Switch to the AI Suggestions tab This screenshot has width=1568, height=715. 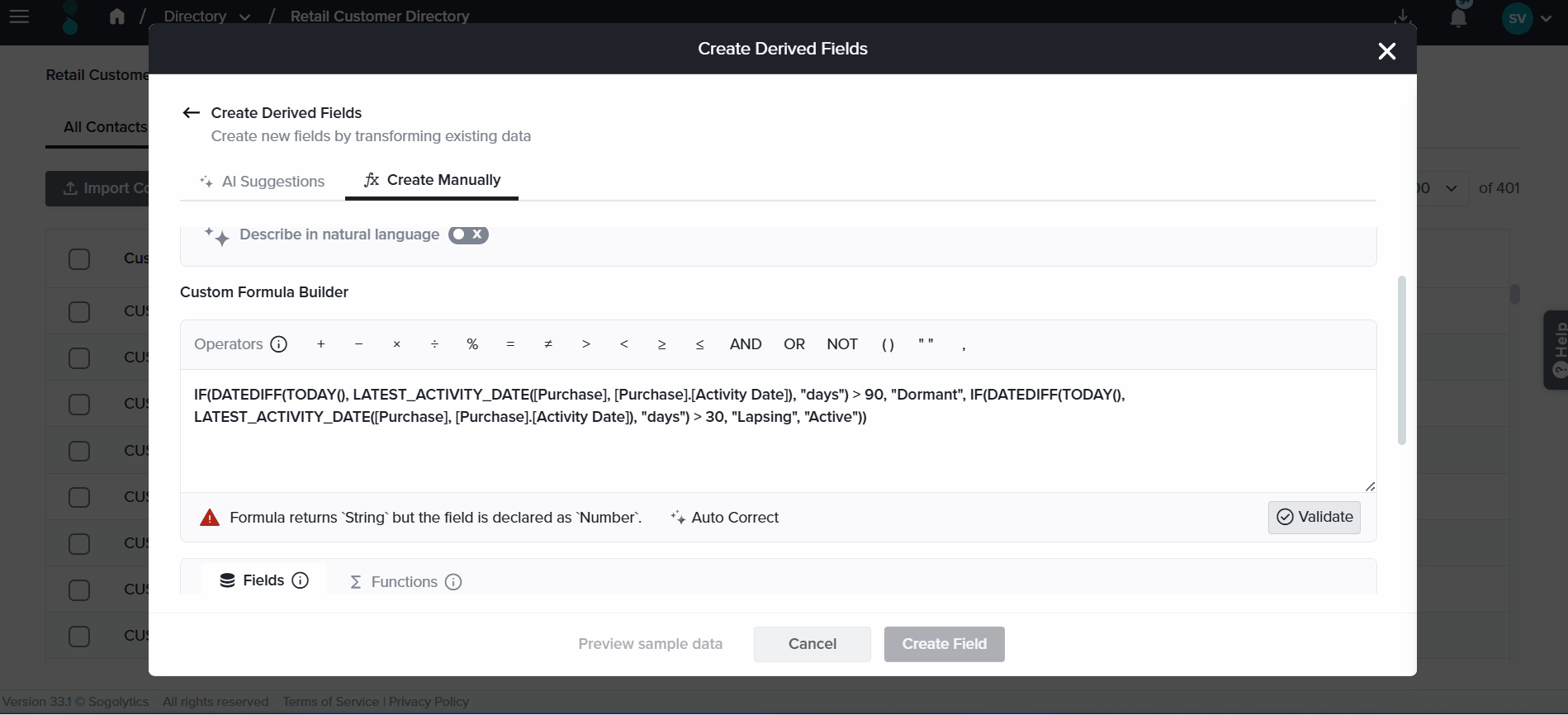263,182
